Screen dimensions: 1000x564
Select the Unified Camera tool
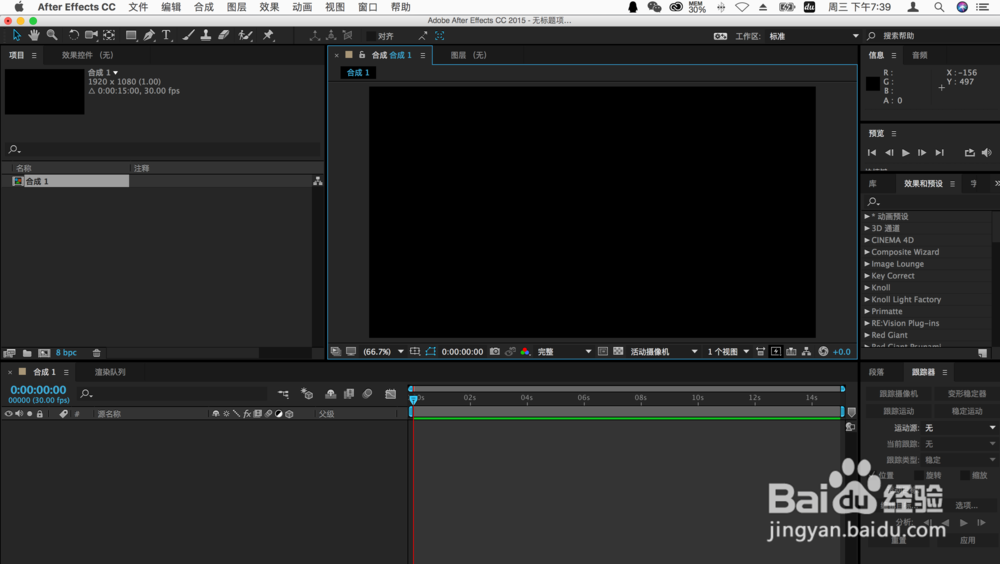[91, 35]
